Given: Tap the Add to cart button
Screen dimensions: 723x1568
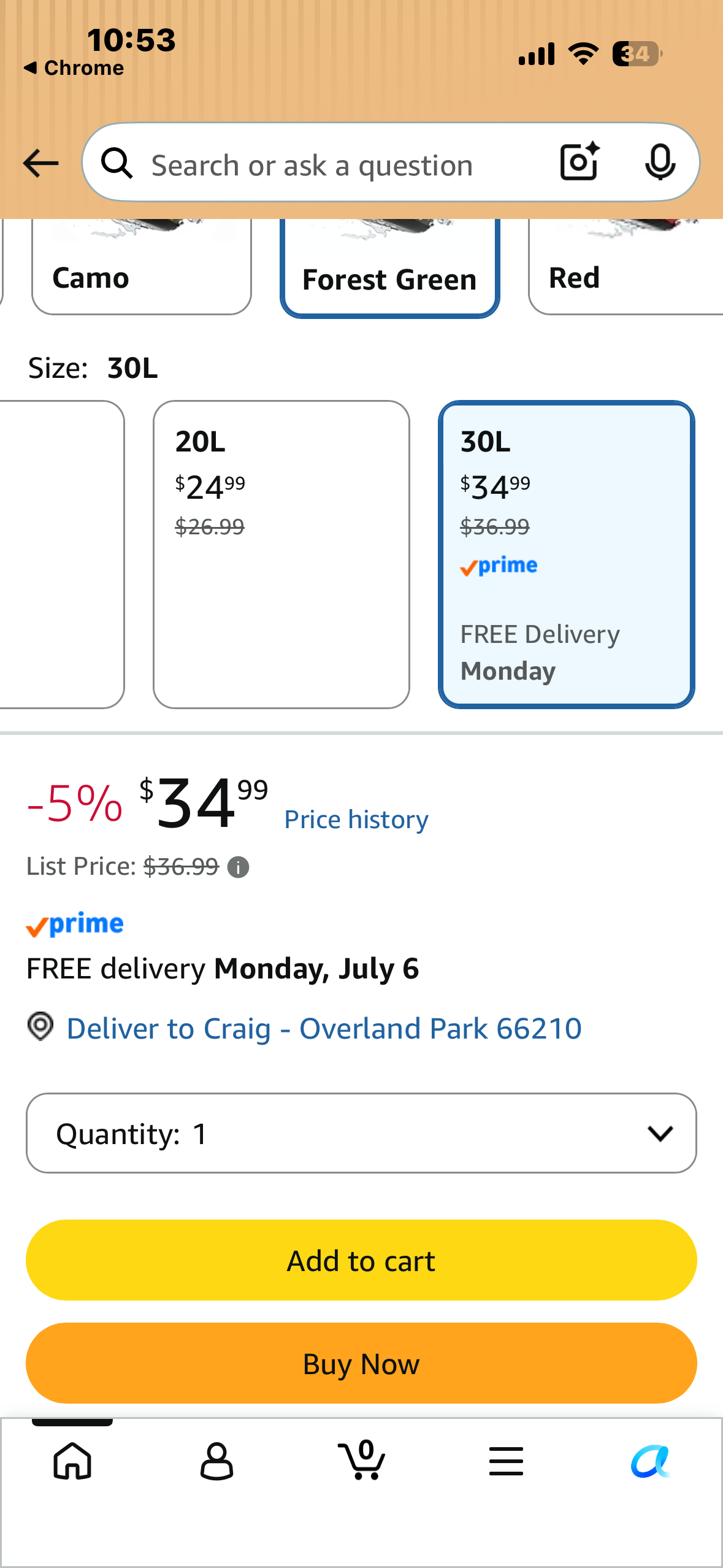Looking at the screenshot, I should [361, 1260].
